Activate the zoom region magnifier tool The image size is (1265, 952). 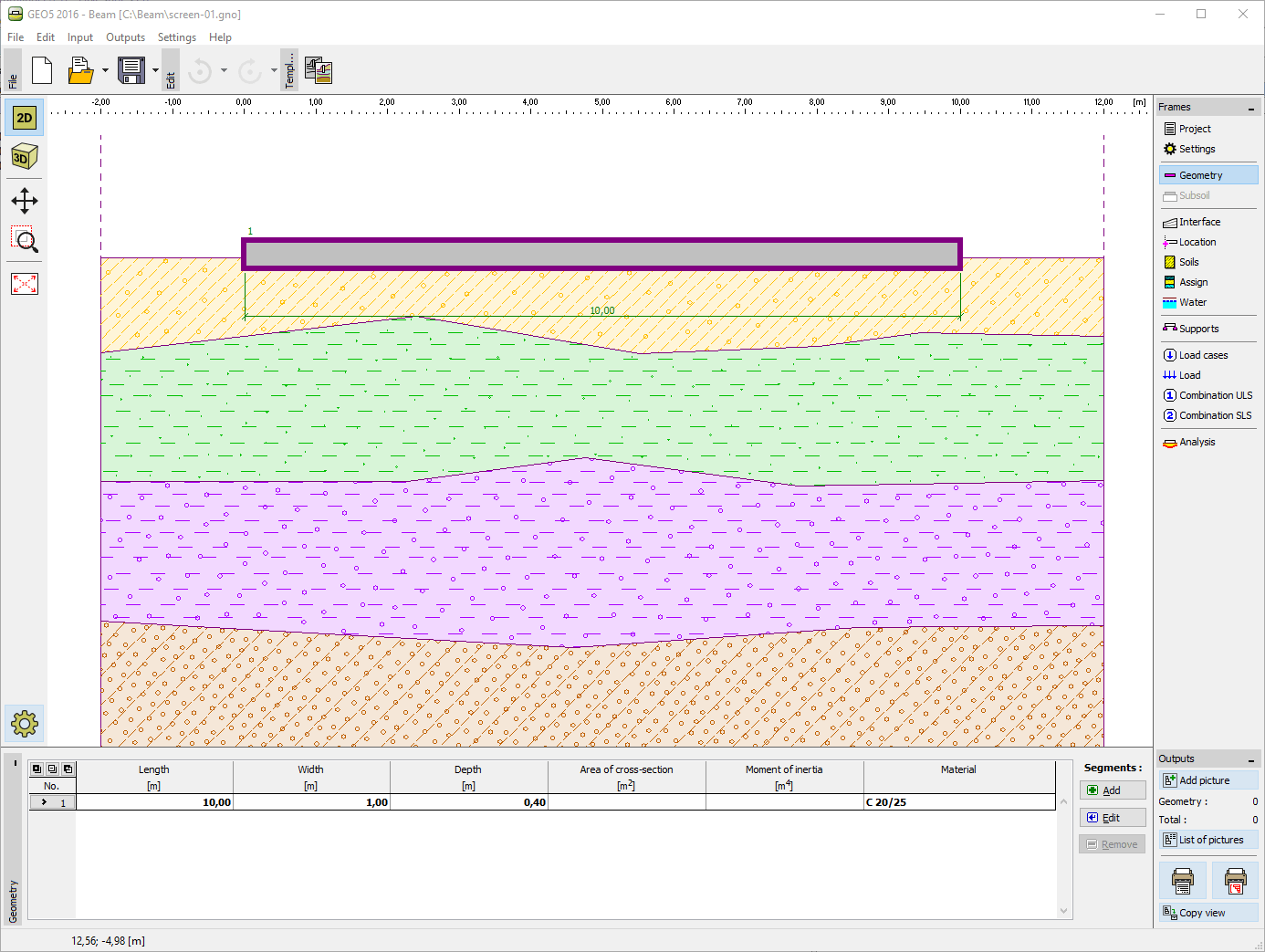point(25,240)
